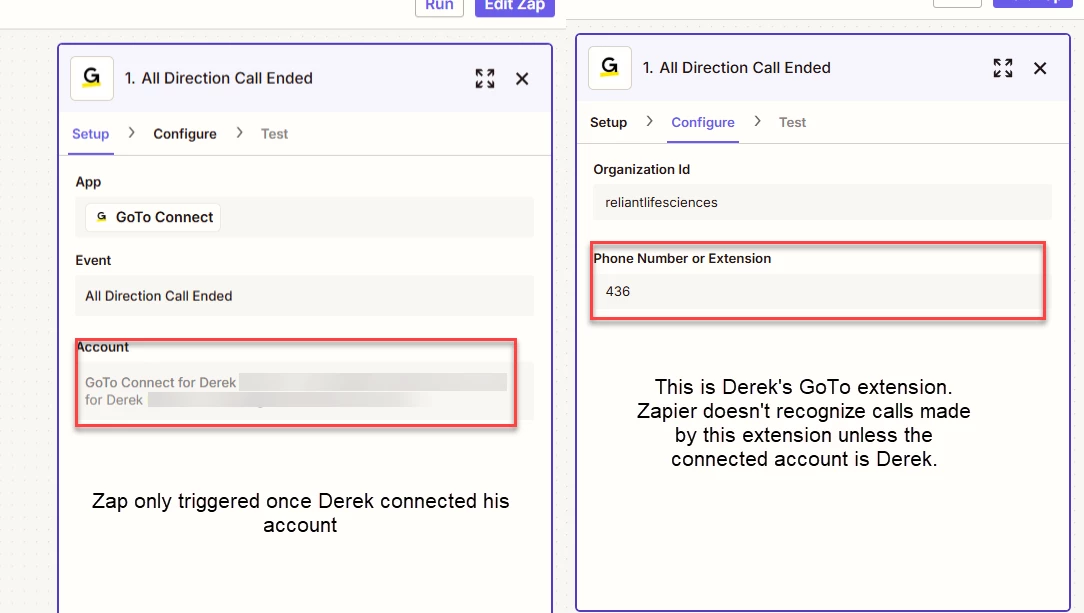
Task: Click the Organization Id field with reliantlifesciences
Action: pyautogui.click(x=822, y=202)
